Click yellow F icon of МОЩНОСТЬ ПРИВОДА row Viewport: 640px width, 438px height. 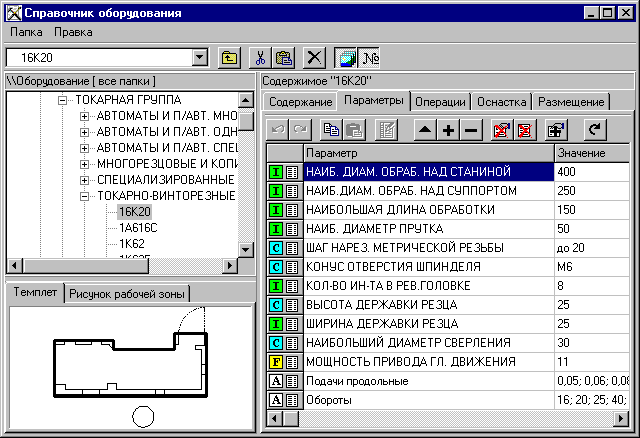click(276, 362)
